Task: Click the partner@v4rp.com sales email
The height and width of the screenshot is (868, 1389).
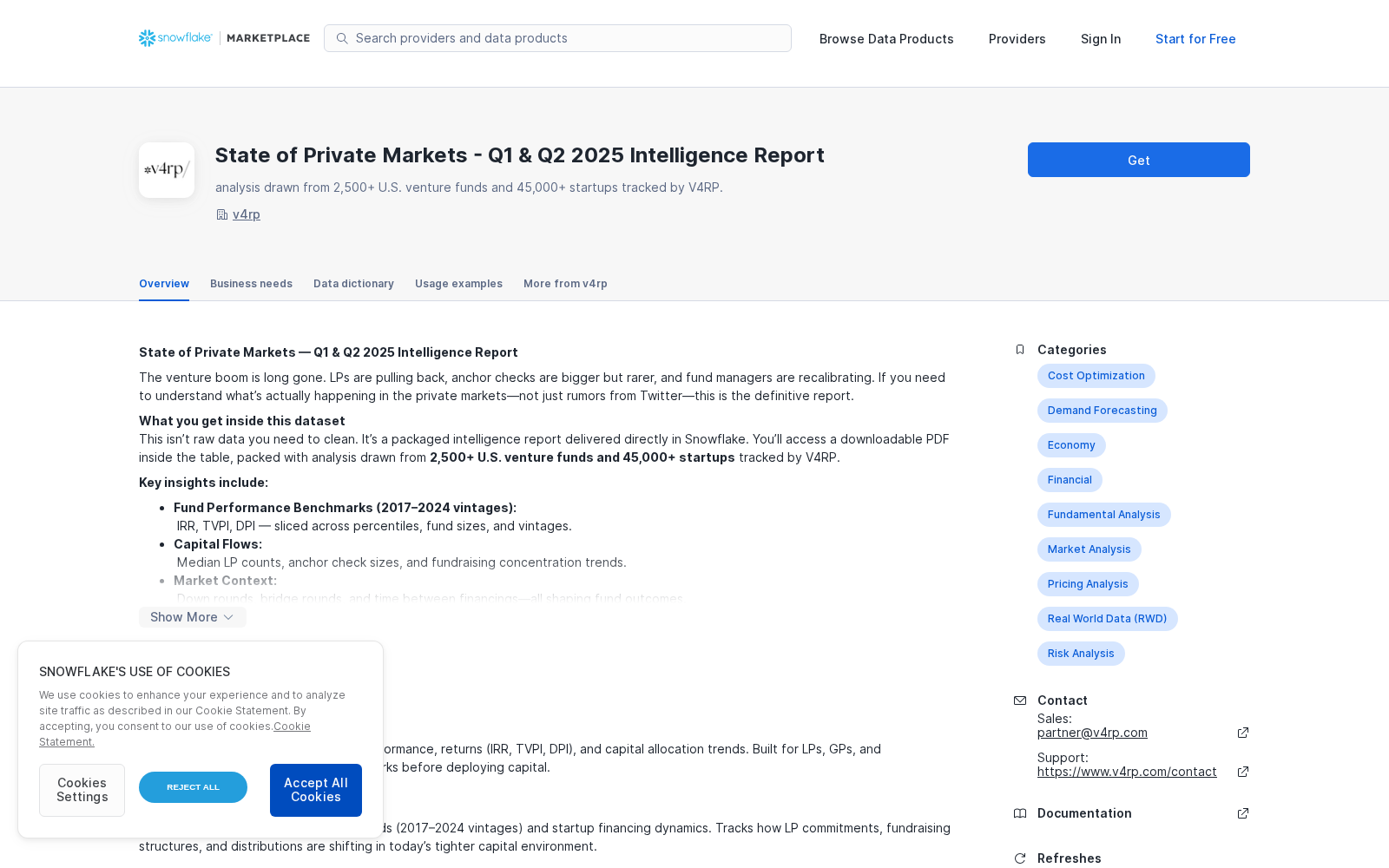Action: pos(1092,733)
